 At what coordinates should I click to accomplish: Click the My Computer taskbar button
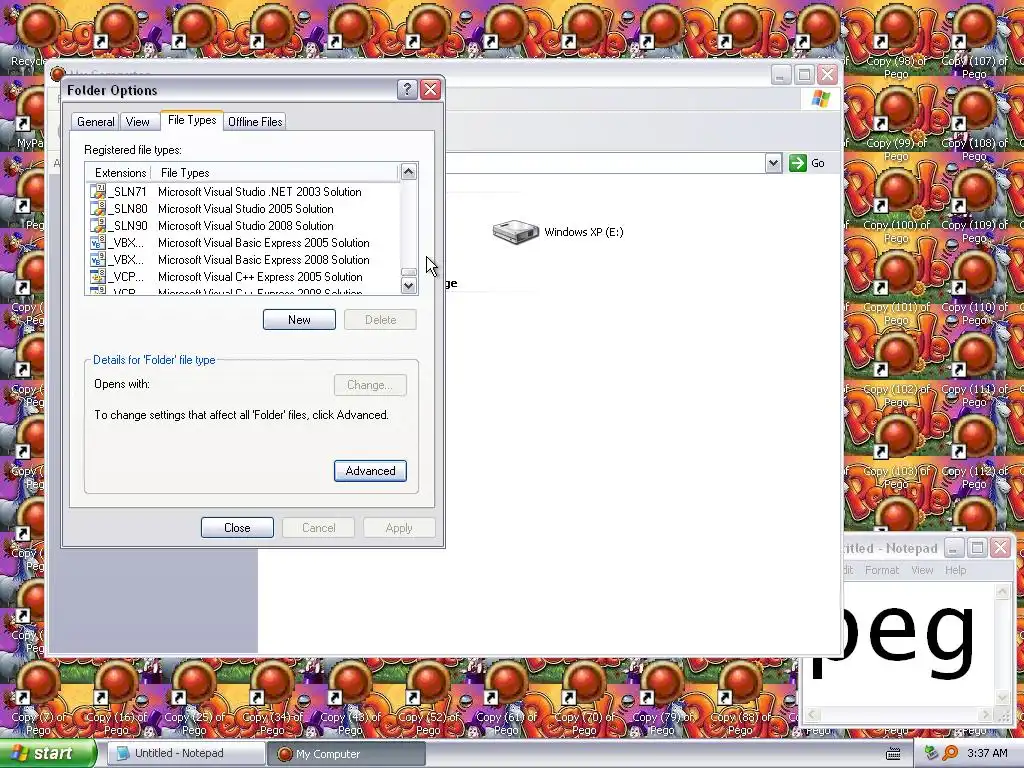coord(346,754)
